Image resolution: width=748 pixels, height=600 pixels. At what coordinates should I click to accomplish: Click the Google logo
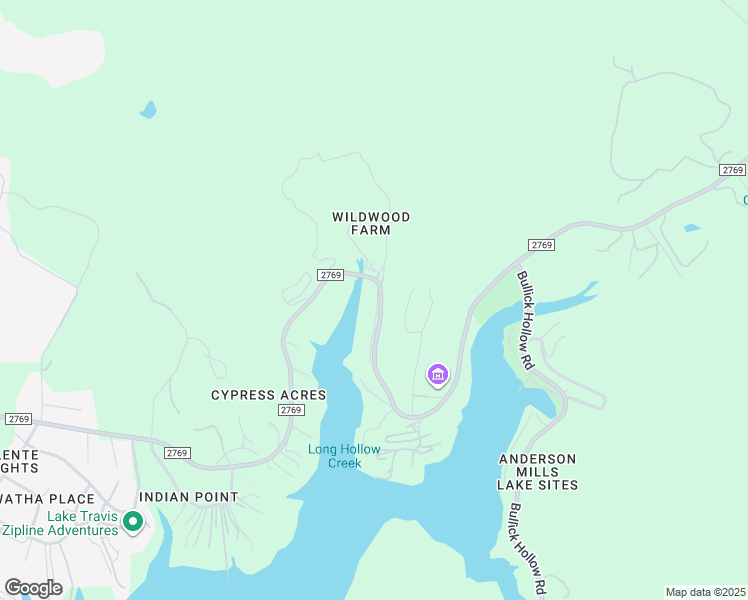tap(33, 588)
